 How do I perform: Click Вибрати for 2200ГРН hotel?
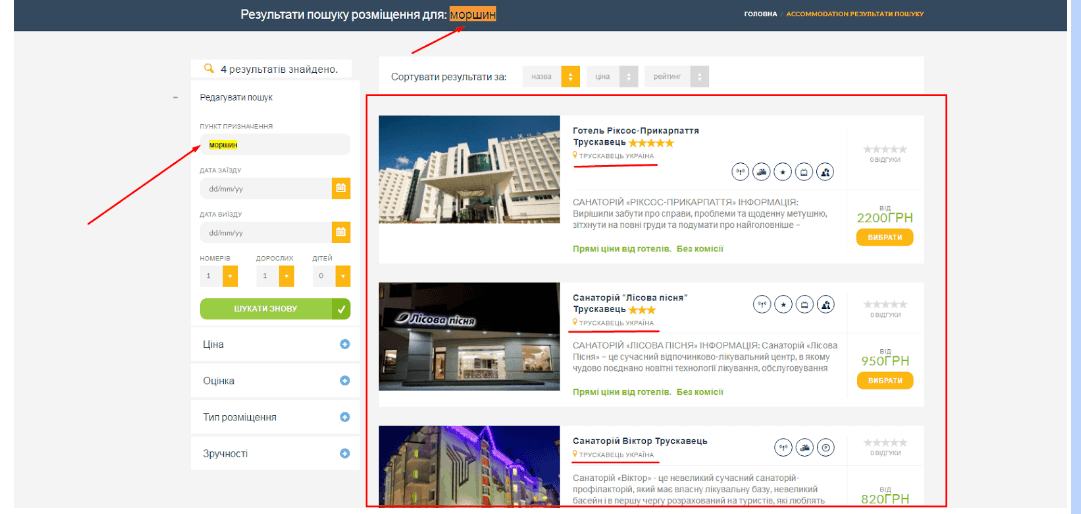(885, 237)
